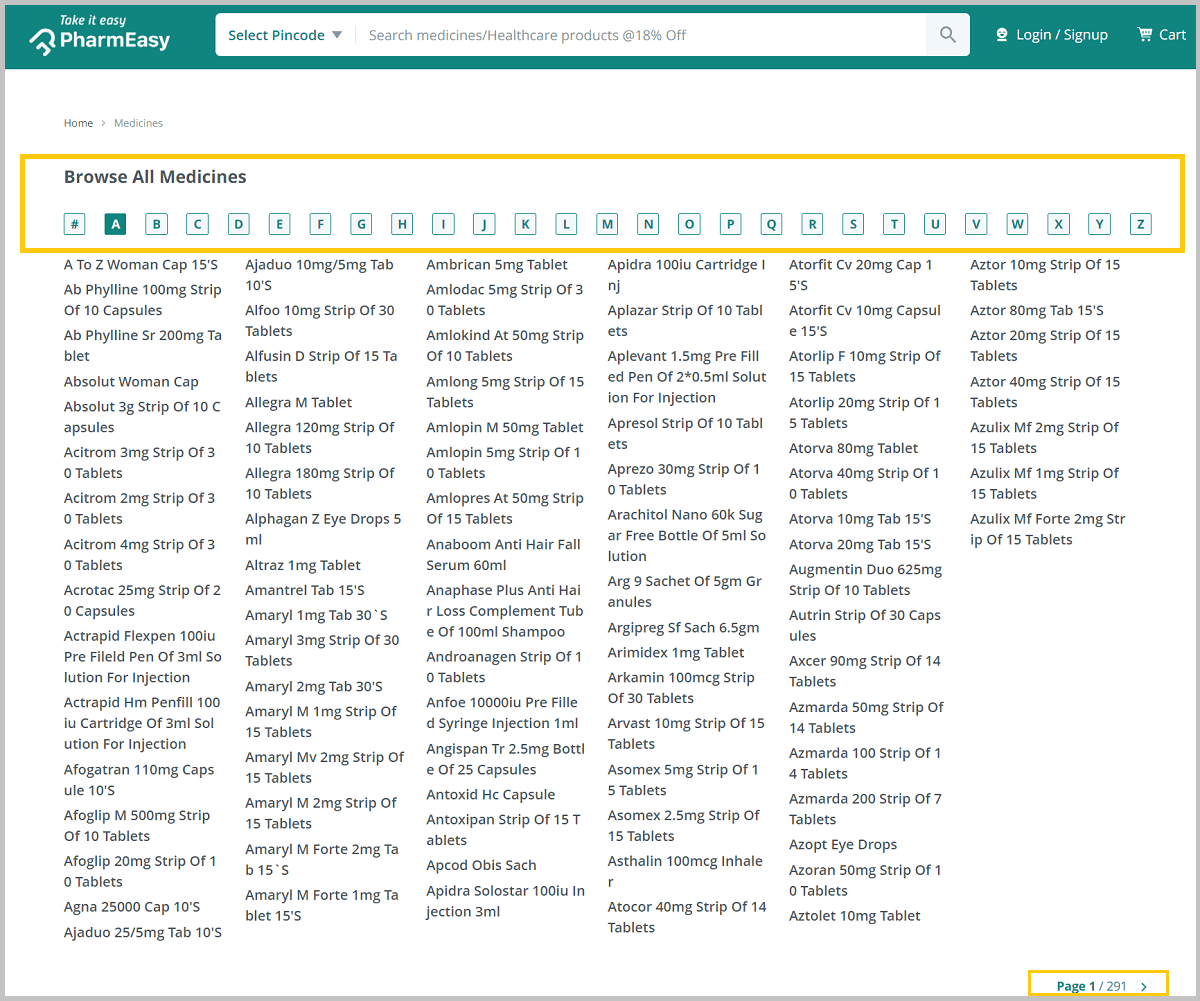Open Atorva 10mg Tab 15'S

[860, 519]
